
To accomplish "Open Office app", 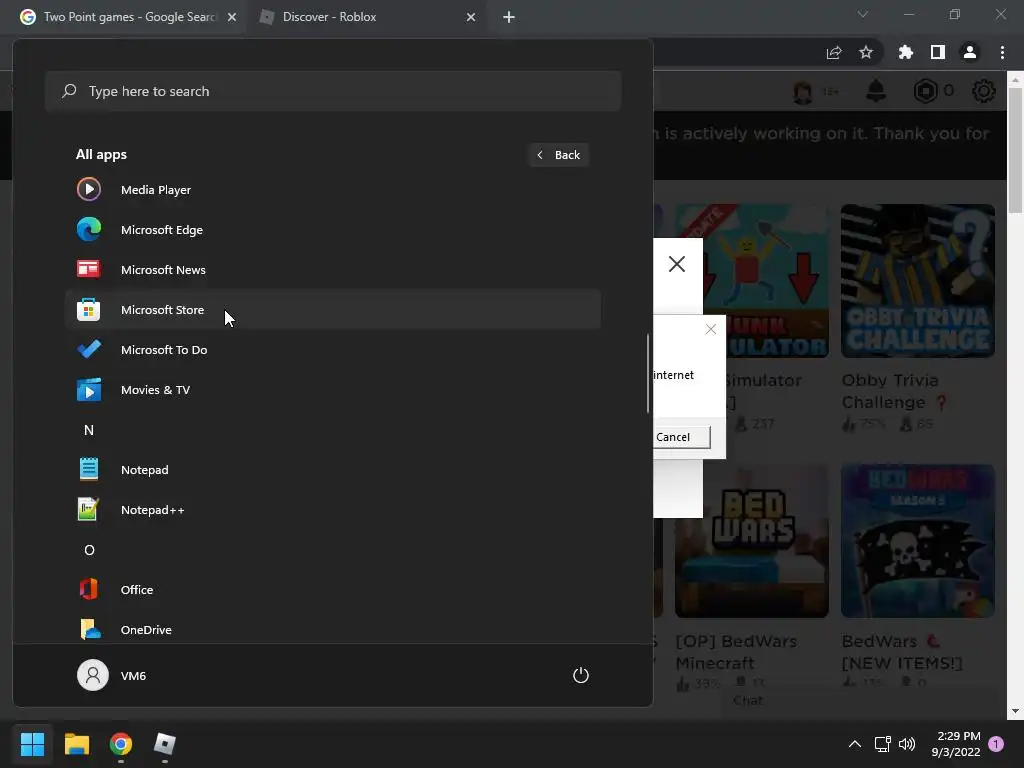I will point(332,590).
